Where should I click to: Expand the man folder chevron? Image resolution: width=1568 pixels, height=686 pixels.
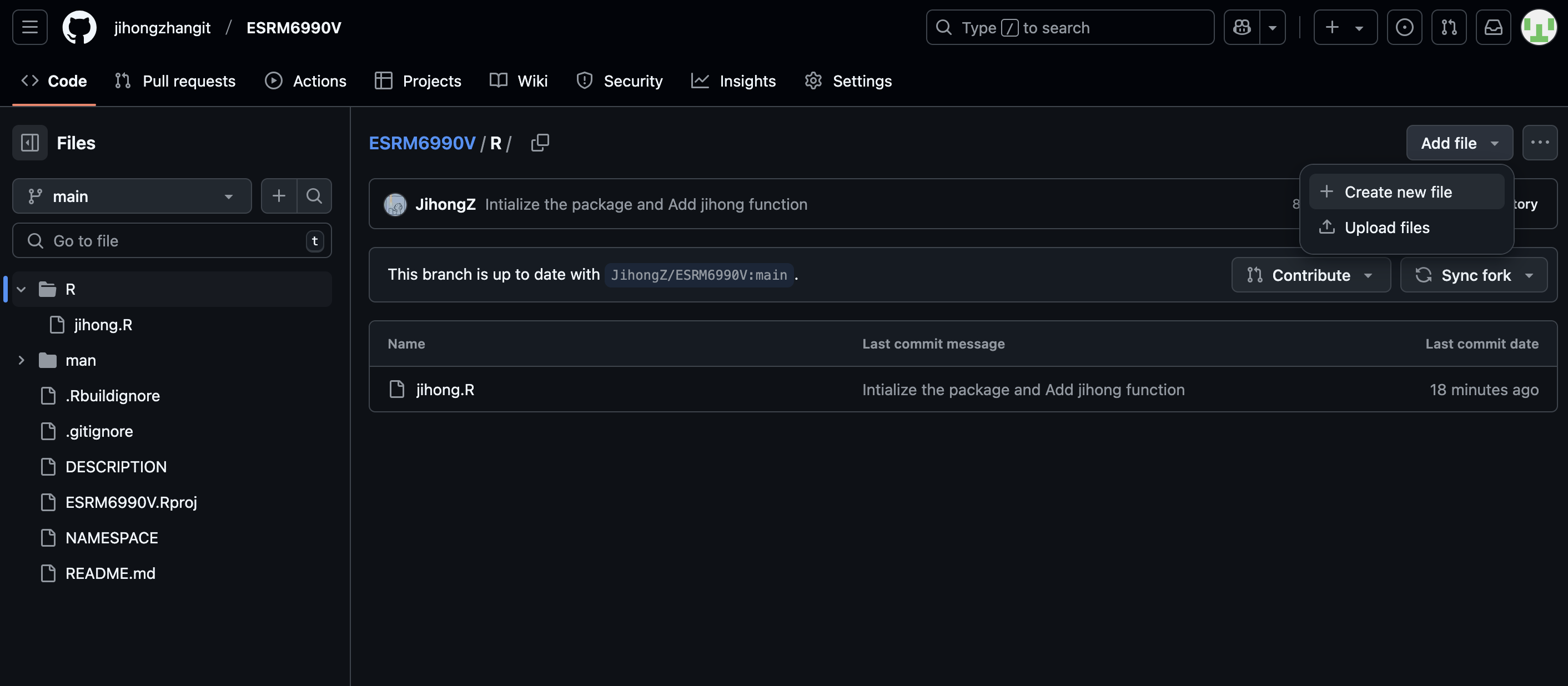pos(21,360)
